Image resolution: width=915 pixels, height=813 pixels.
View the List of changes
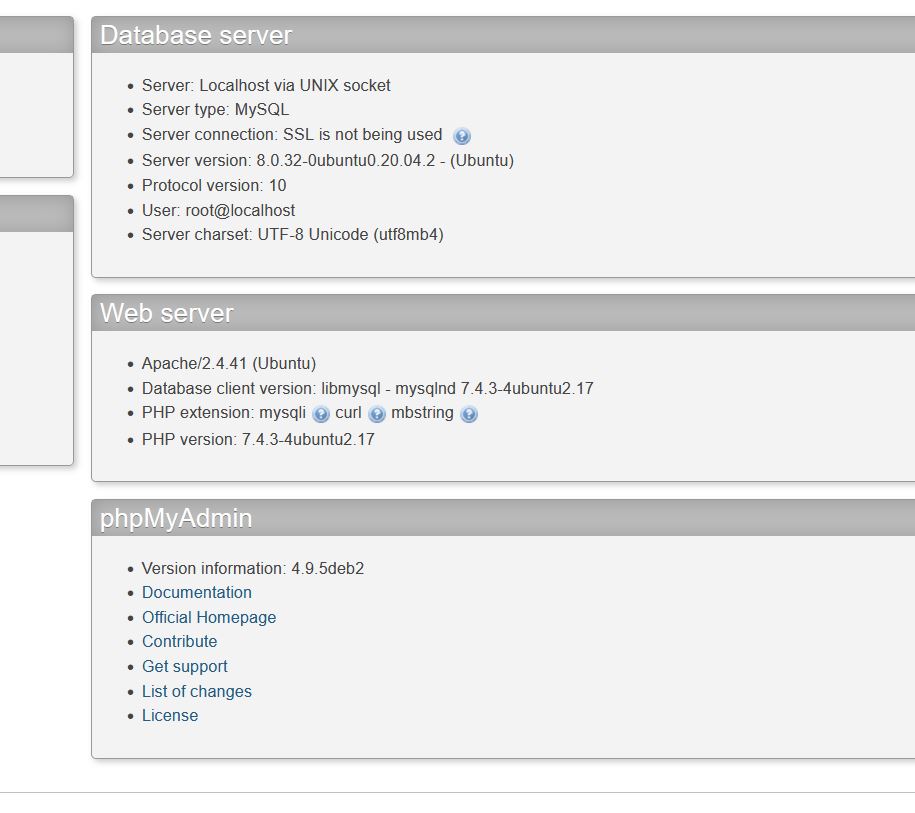(x=197, y=691)
